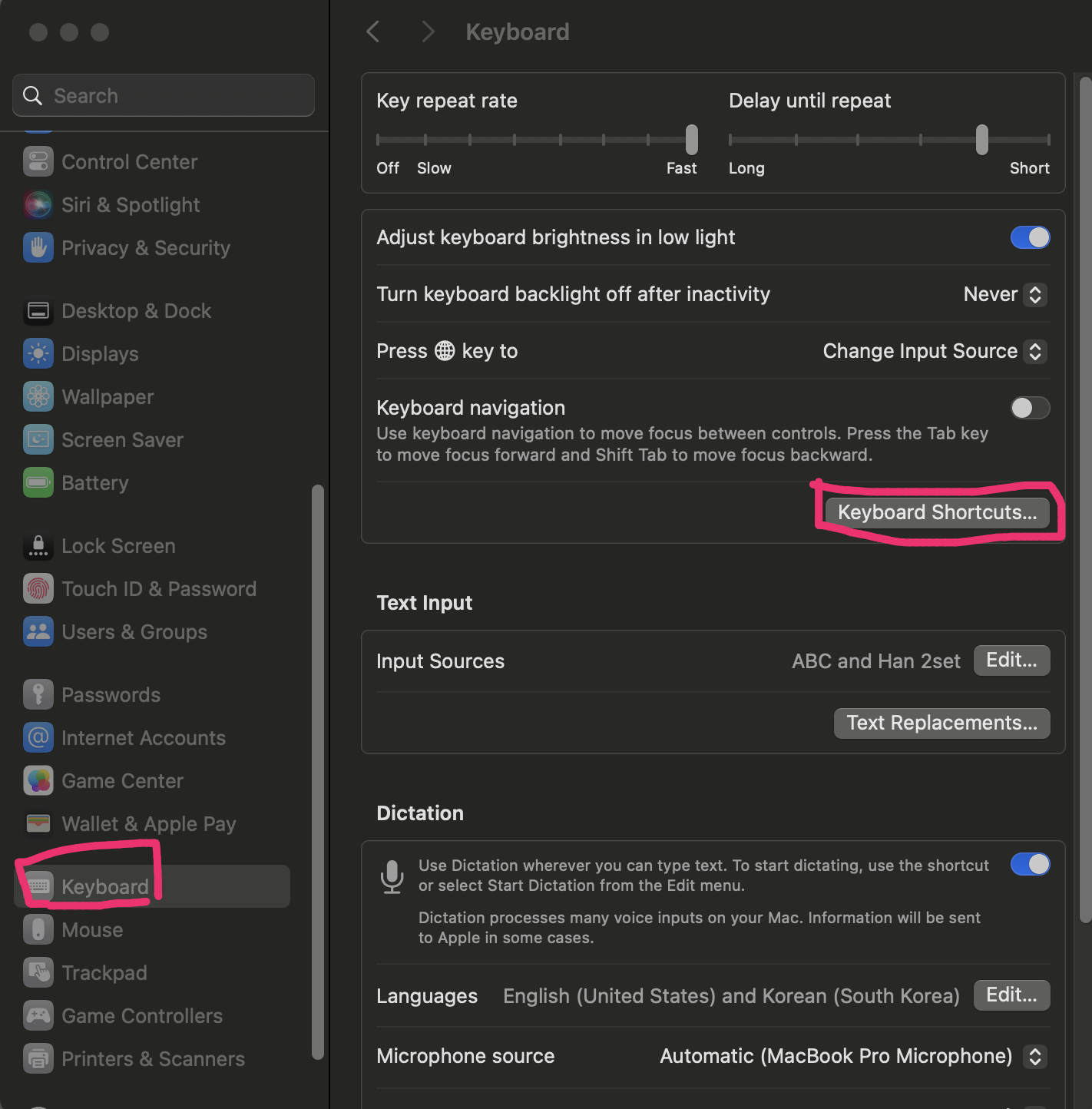Image resolution: width=1092 pixels, height=1109 pixels.
Task: Go back with the left chevron
Action: coord(373,31)
